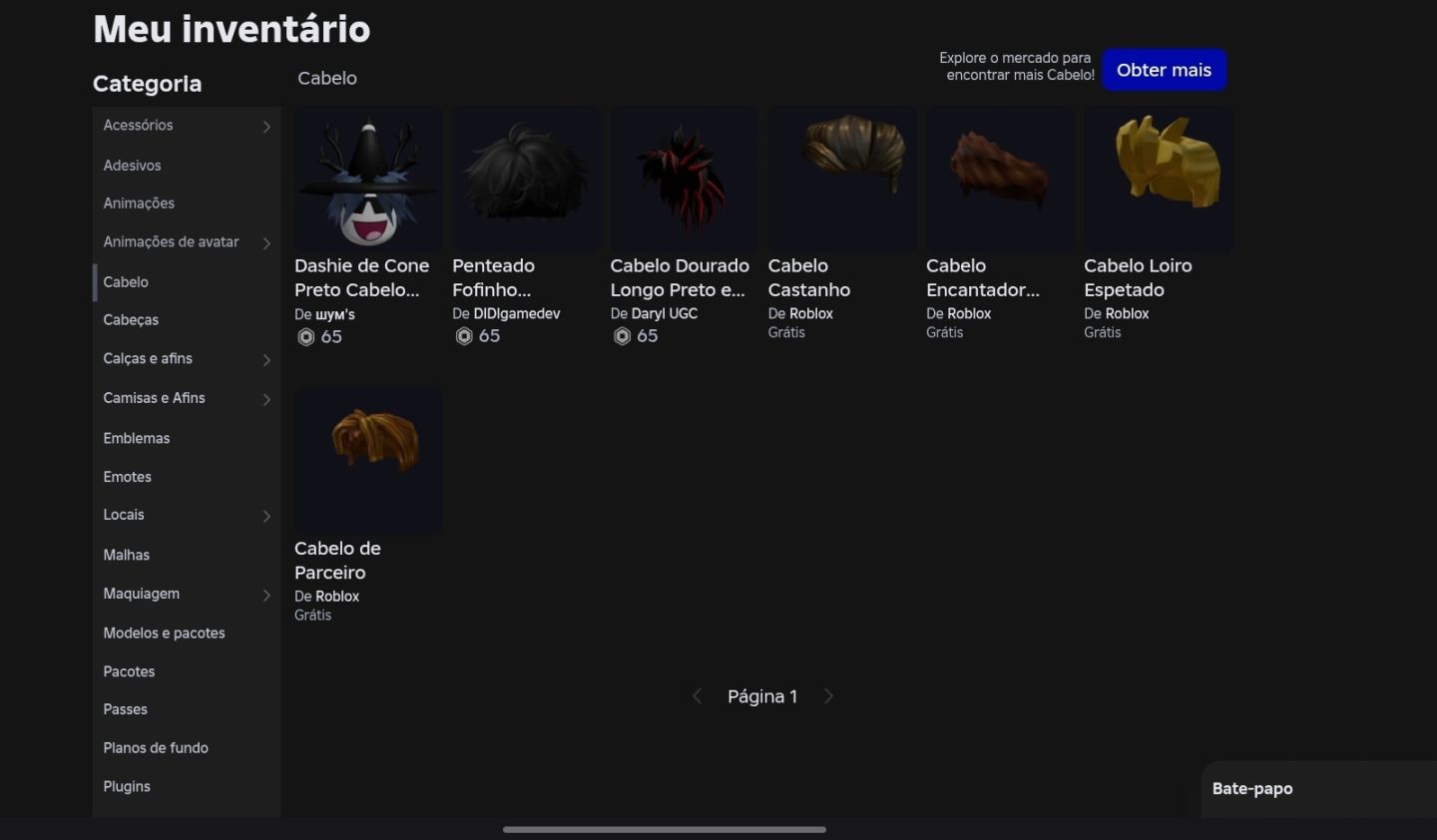The width and height of the screenshot is (1437, 840).
Task: Expand the Calças e afins chevron
Action: 266,359
